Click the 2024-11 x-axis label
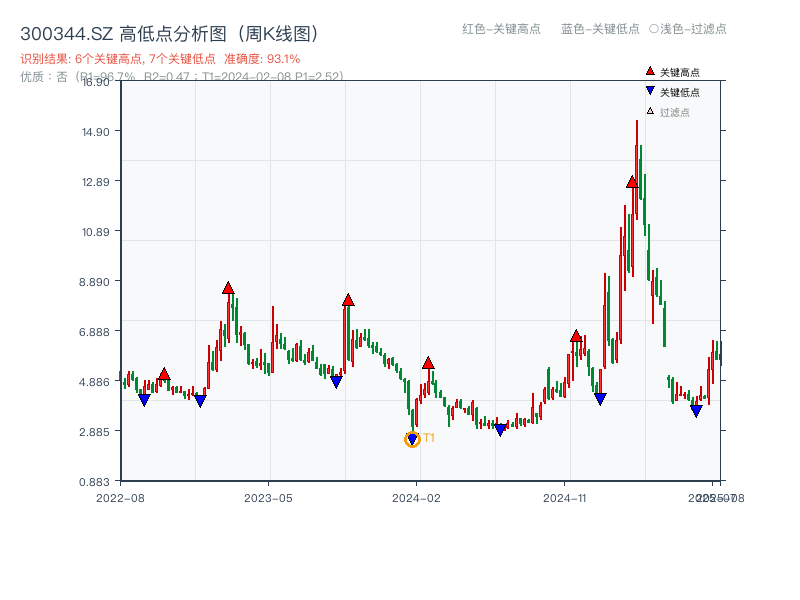This screenshot has height=600, width=800. point(567,497)
